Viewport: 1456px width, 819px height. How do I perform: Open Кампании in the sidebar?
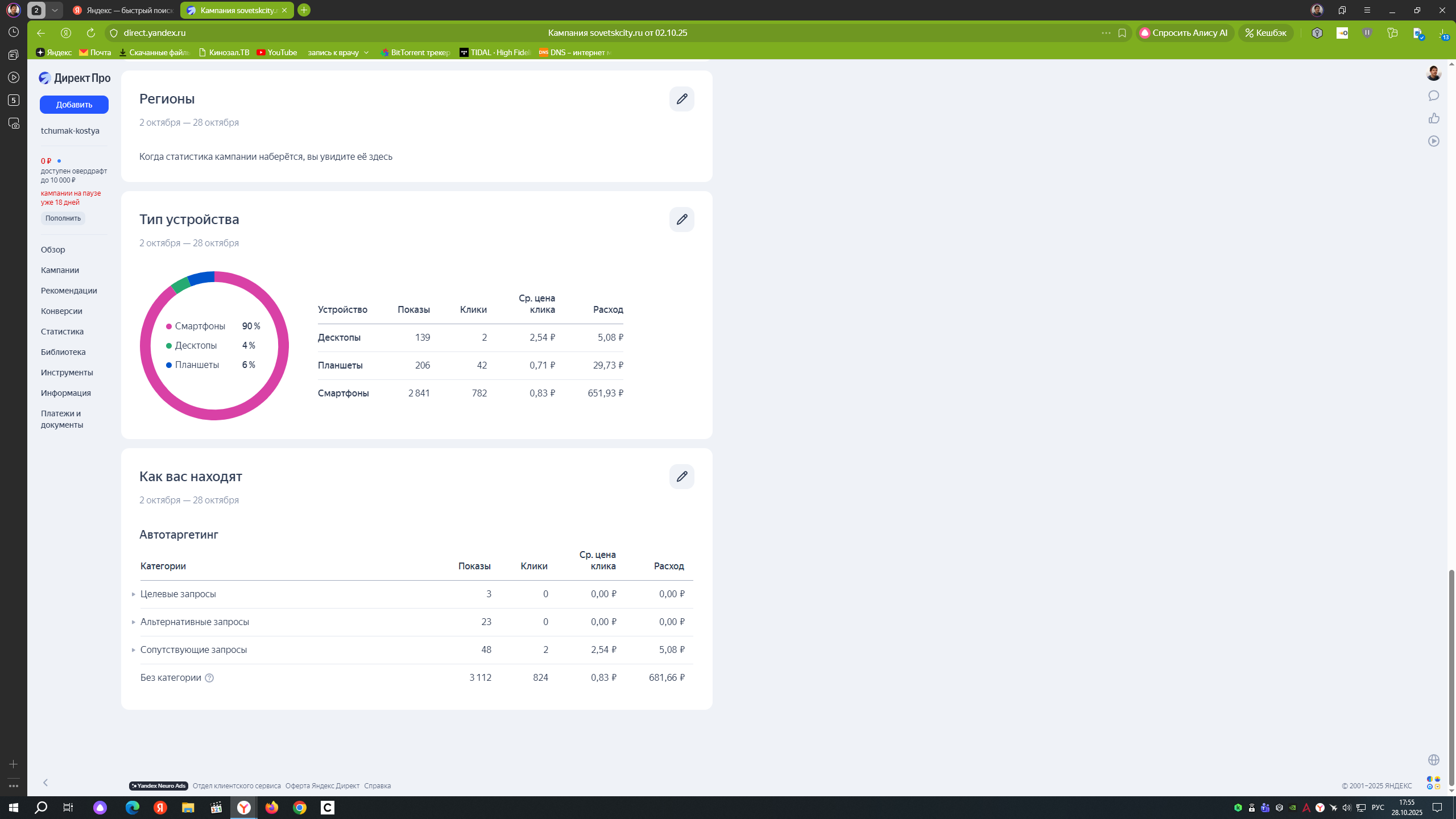pos(60,270)
